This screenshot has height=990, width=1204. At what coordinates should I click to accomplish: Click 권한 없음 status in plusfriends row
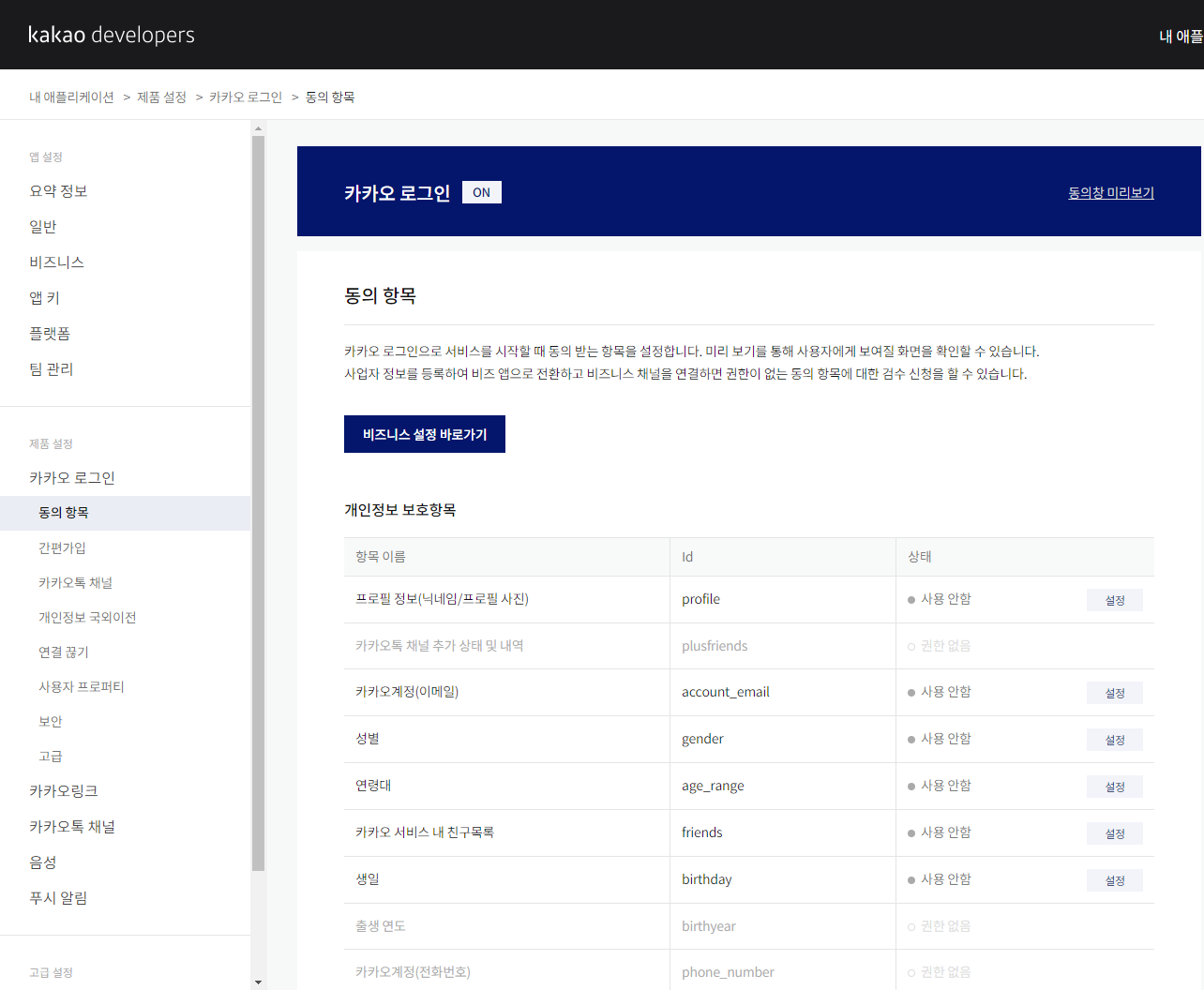(940, 646)
